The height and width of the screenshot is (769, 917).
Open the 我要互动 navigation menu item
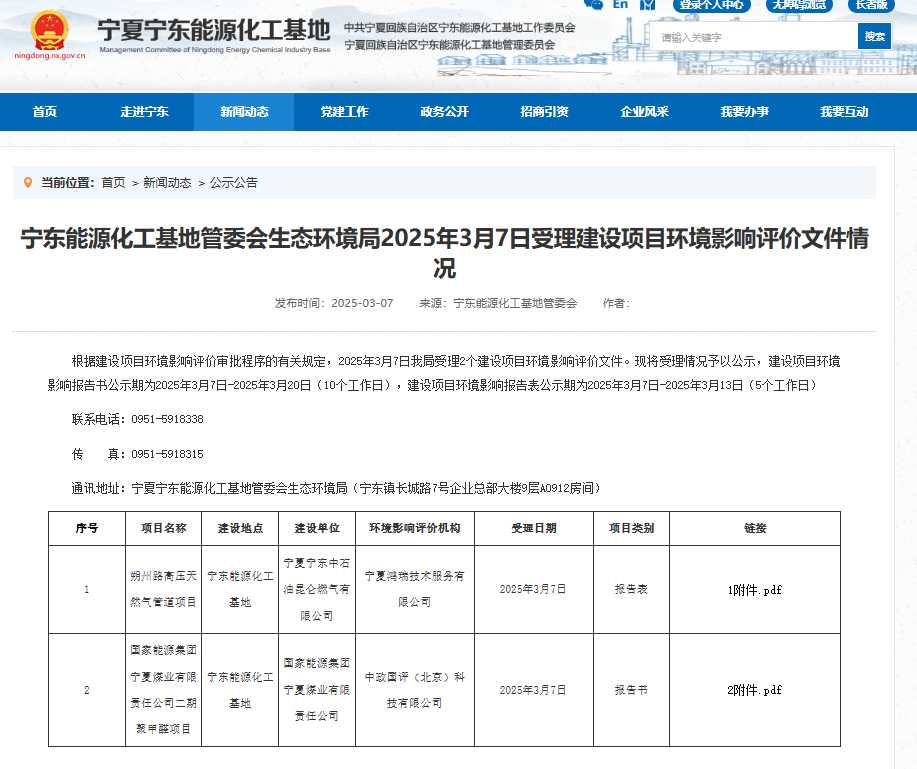pyautogui.click(x=844, y=112)
